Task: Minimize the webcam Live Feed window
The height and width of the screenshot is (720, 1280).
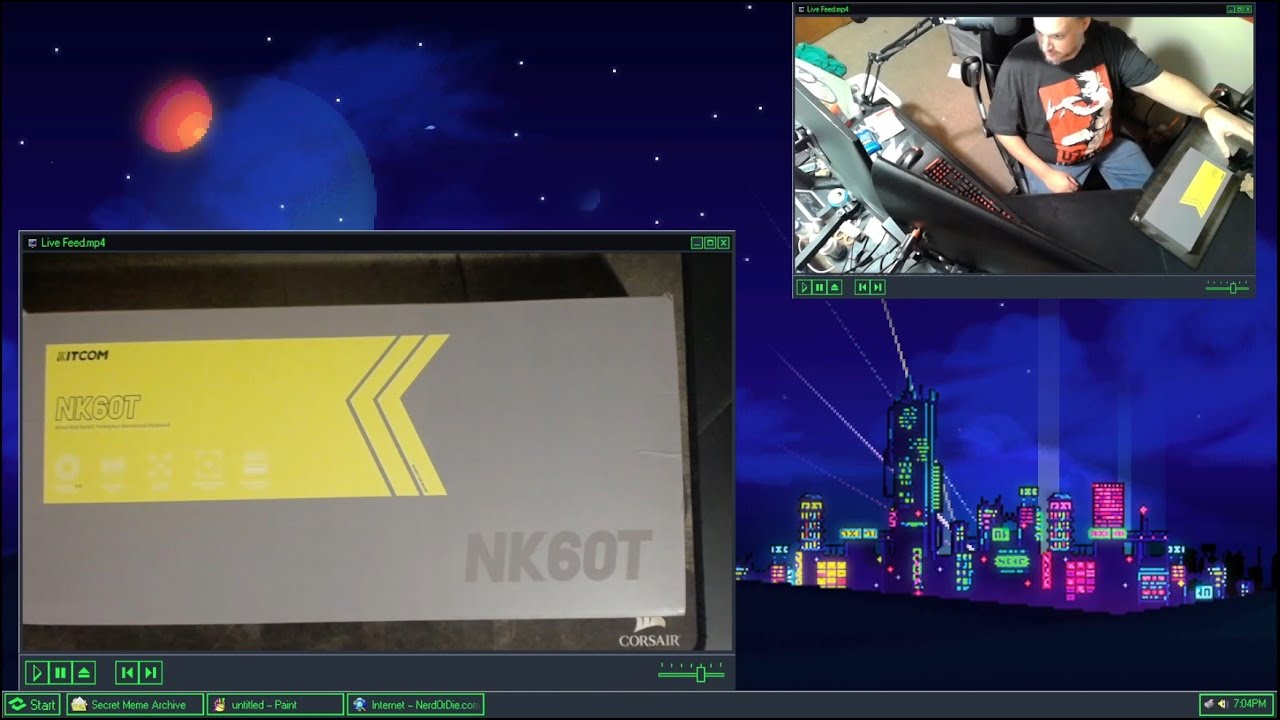Action: (1231, 9)
